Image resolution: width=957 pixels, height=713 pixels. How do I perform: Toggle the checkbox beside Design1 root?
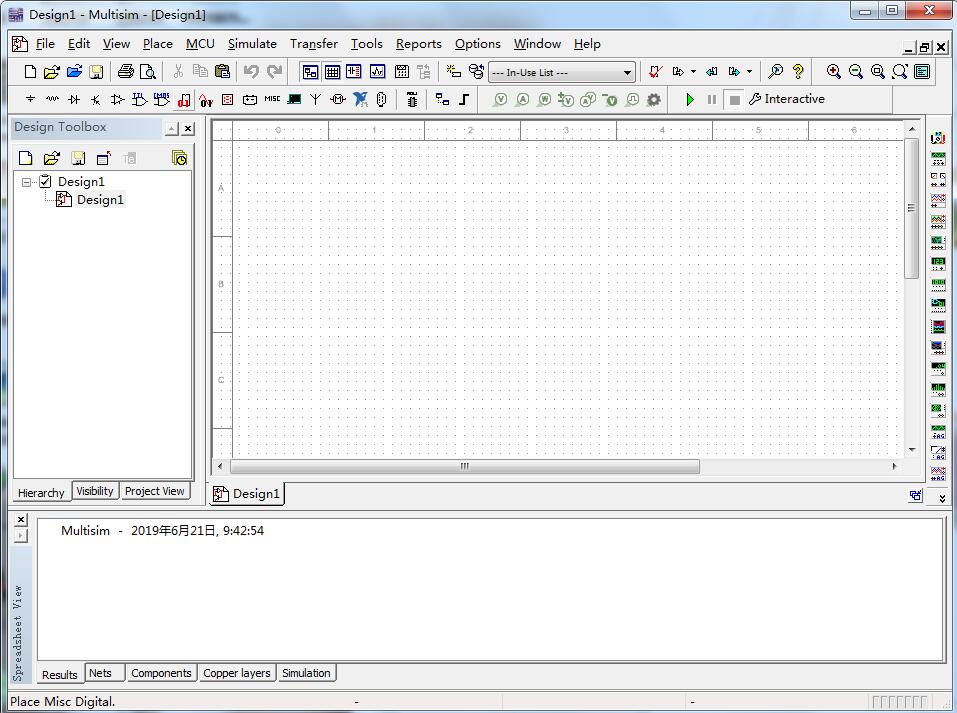click(45, 182)
